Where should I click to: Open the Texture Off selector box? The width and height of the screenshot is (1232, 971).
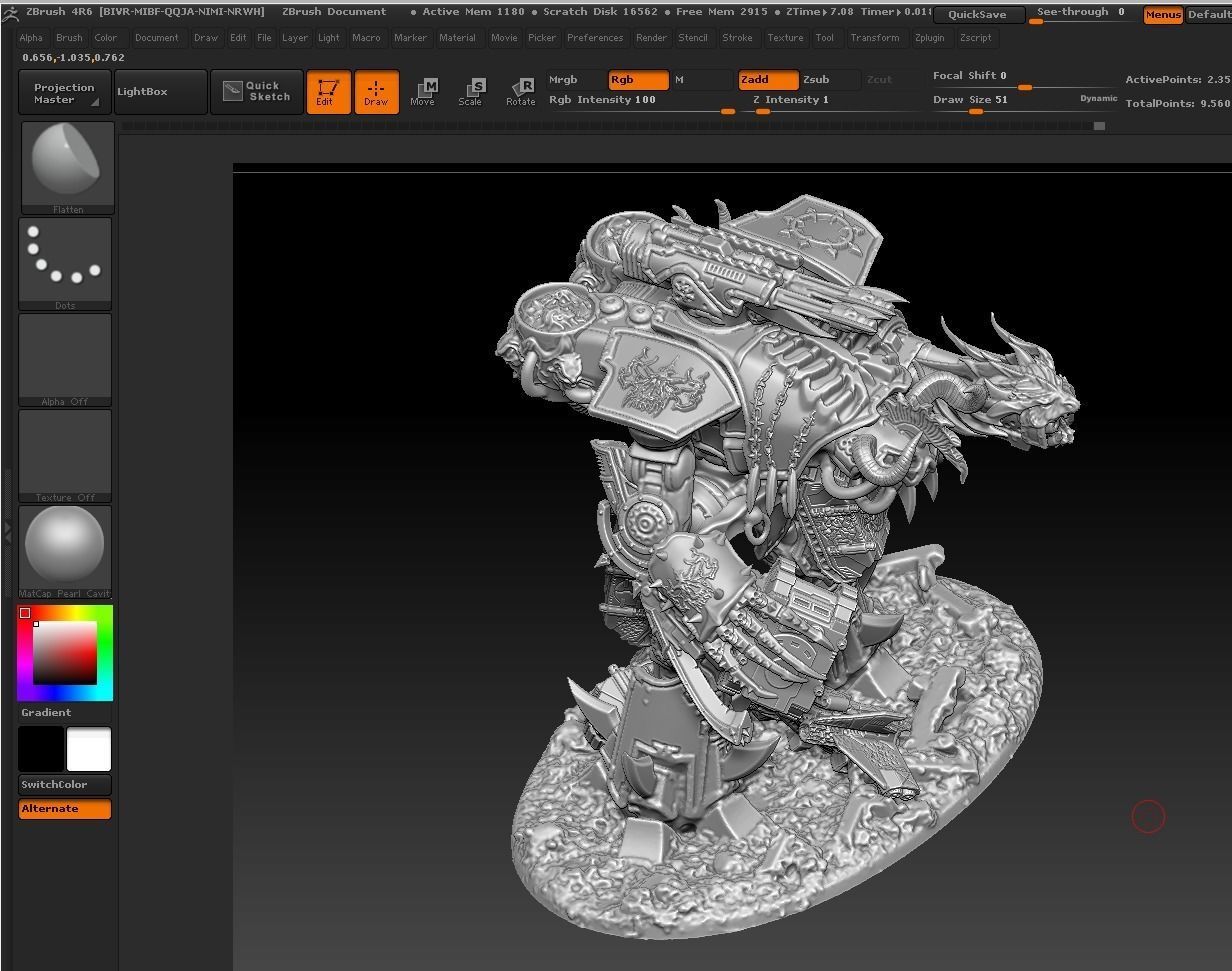click(x=65, y=456)
